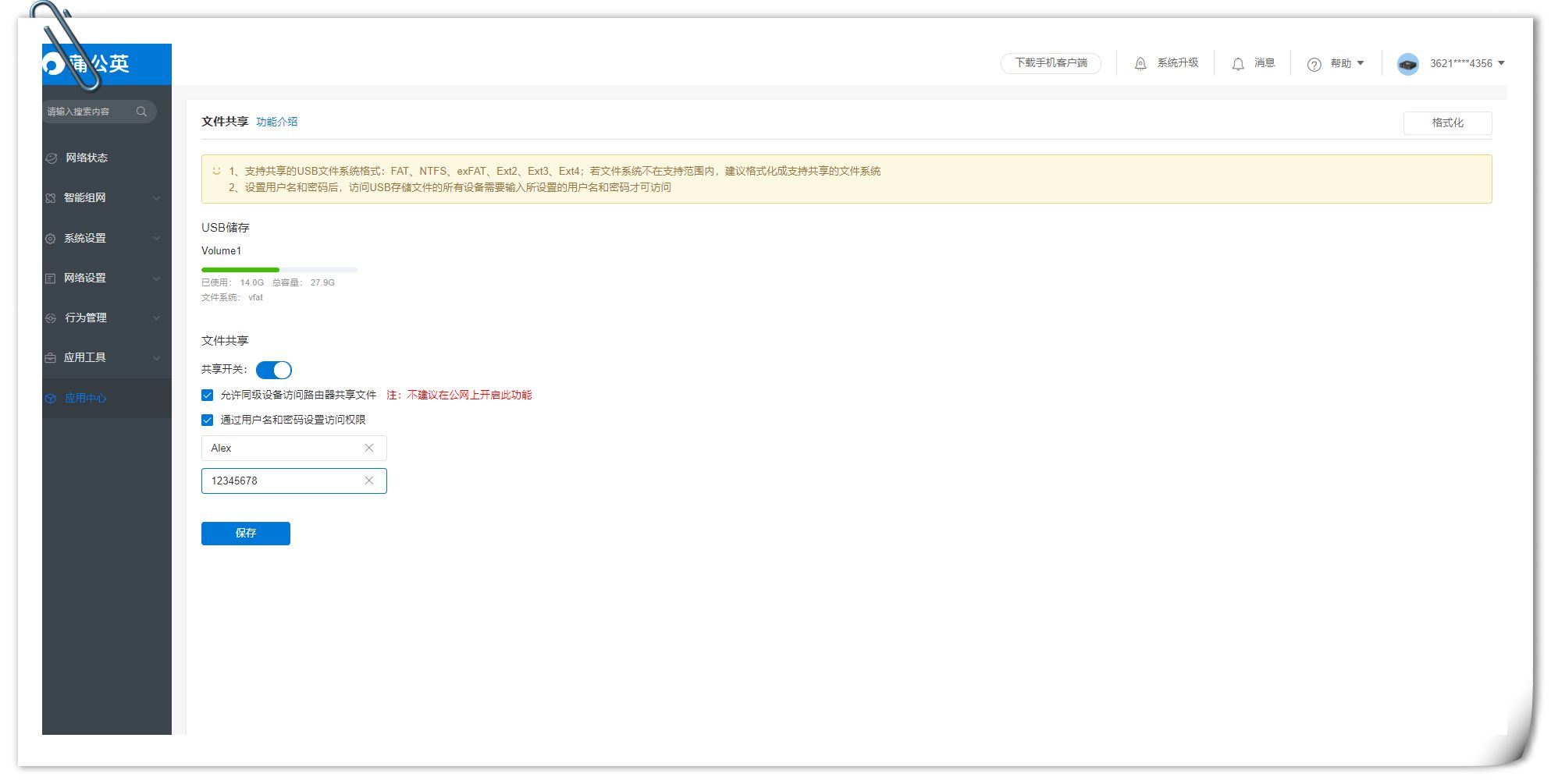Click the 格式化 format button
Screen dimensions: 1551x784
click(1447, 122)
